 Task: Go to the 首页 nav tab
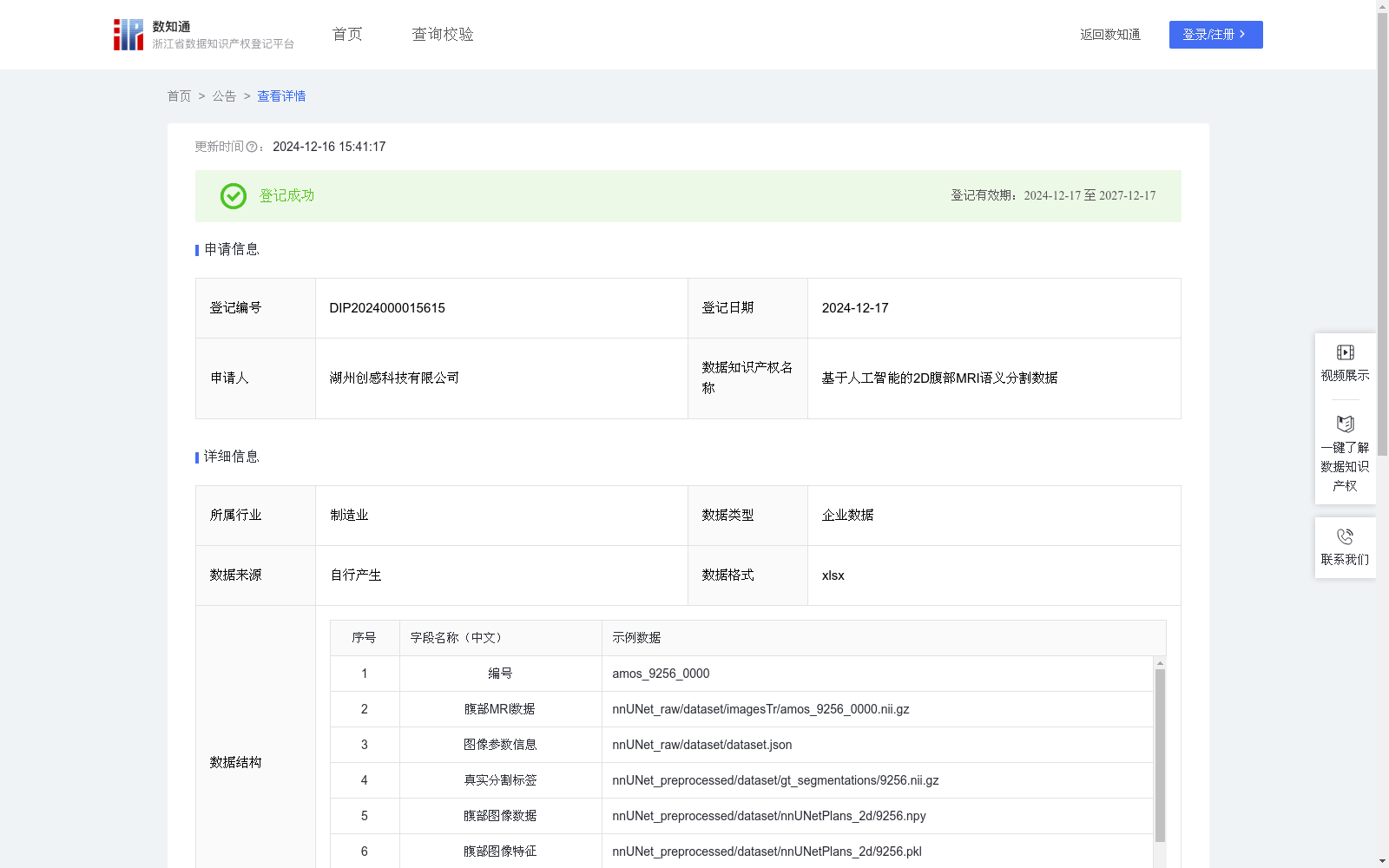click(347, 35)
